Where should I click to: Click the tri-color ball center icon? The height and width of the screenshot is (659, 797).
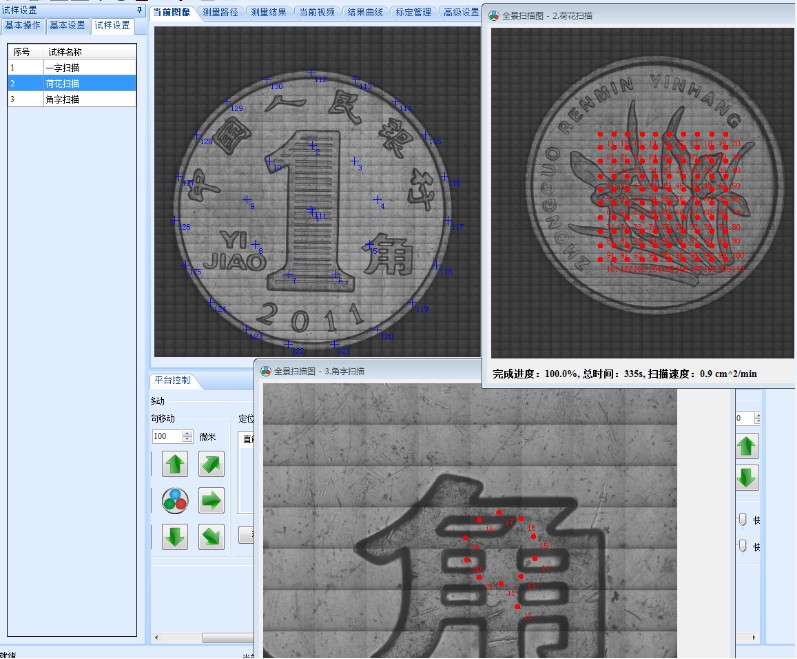point(175,500)
